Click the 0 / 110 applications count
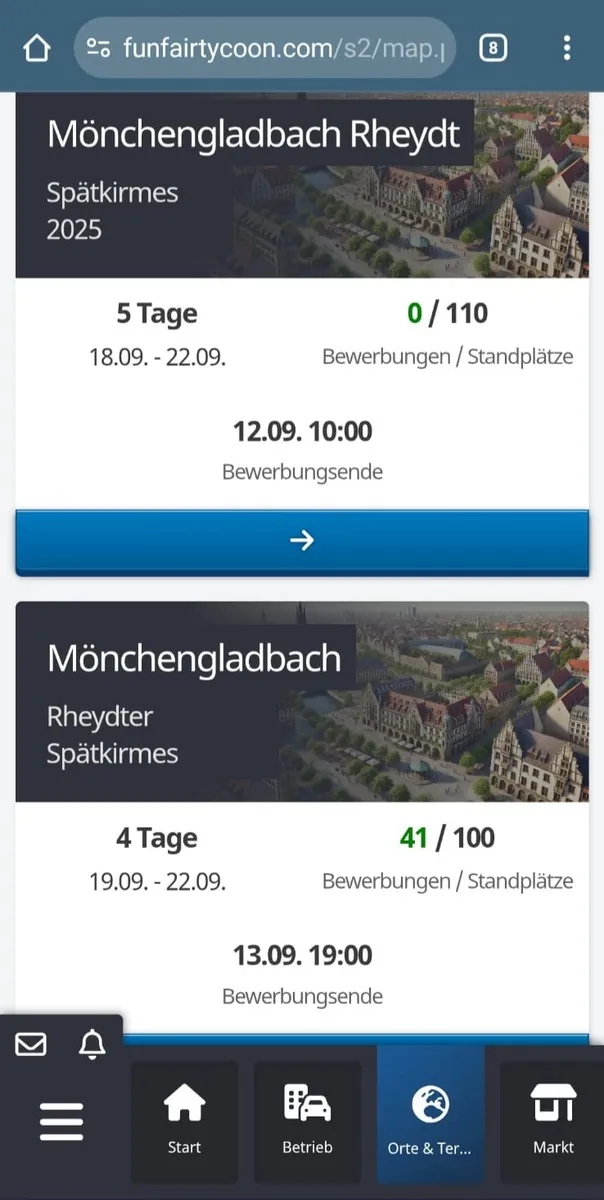Viewport: 604px width, 1200px height. coord(447,314)
